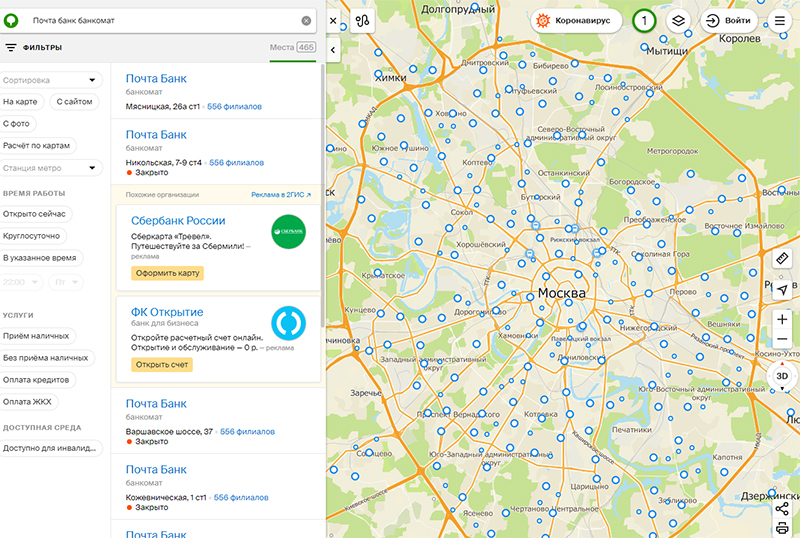Click the green circle with number 1

(x=644, y=20)
